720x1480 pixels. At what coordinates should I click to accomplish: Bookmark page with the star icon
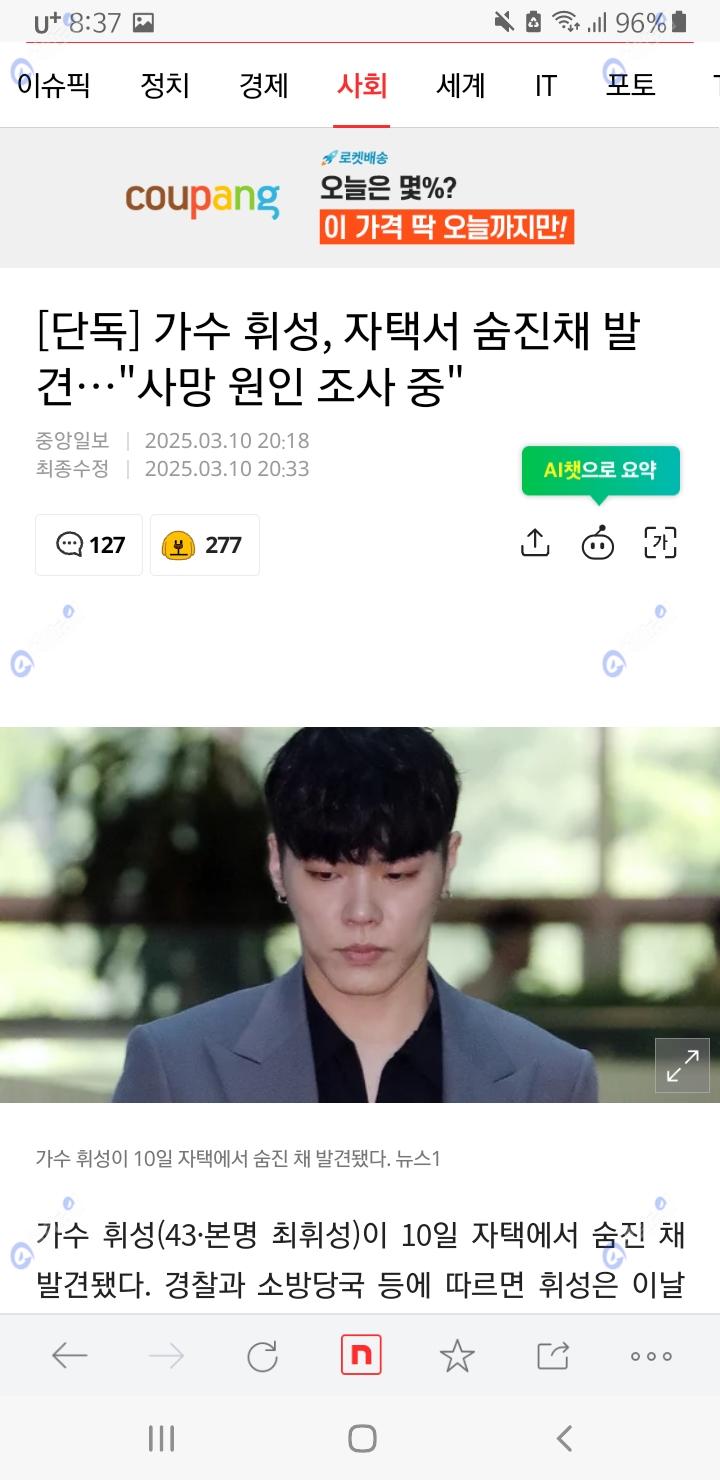[x=457, y=1356]
